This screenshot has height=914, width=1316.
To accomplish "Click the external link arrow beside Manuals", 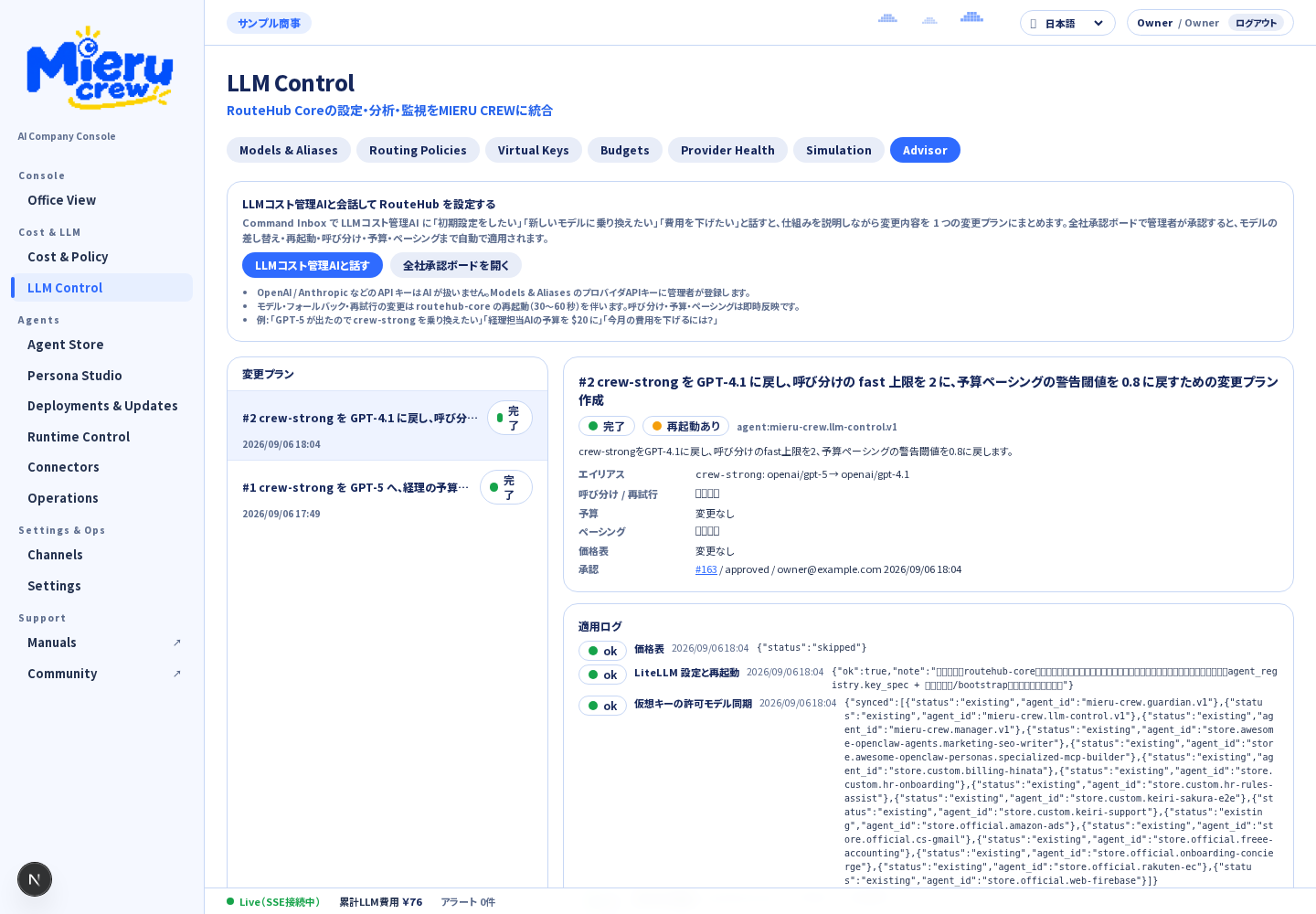I will [177, 643].
